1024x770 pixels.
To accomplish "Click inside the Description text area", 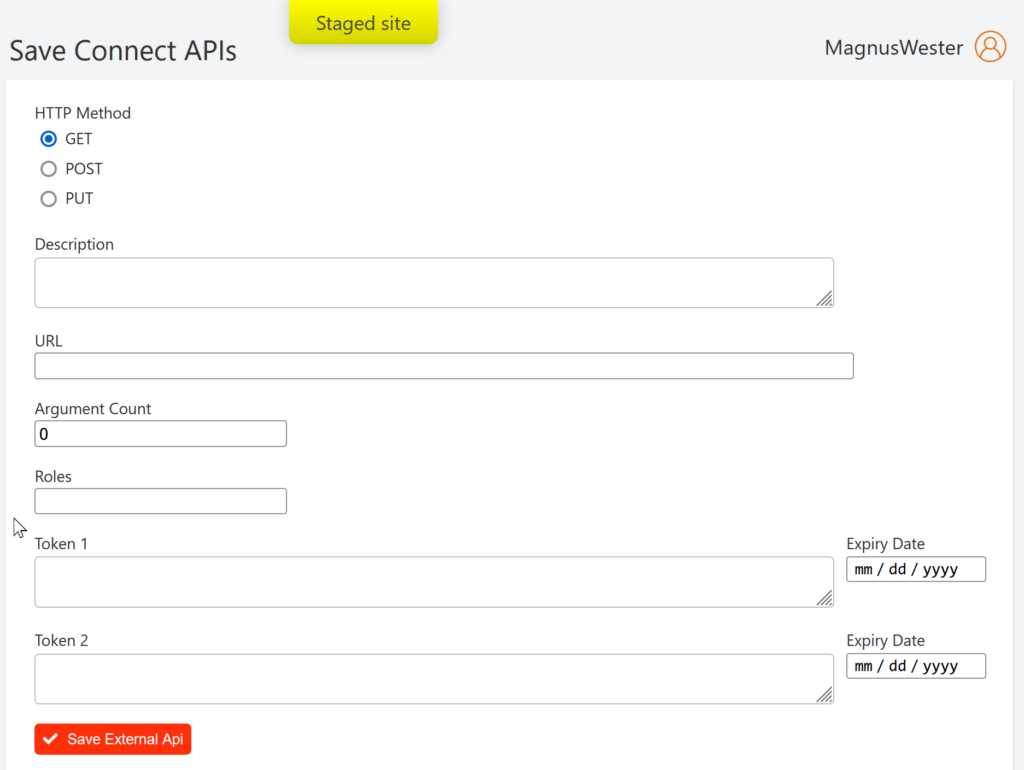I will (x=430, y=280).
